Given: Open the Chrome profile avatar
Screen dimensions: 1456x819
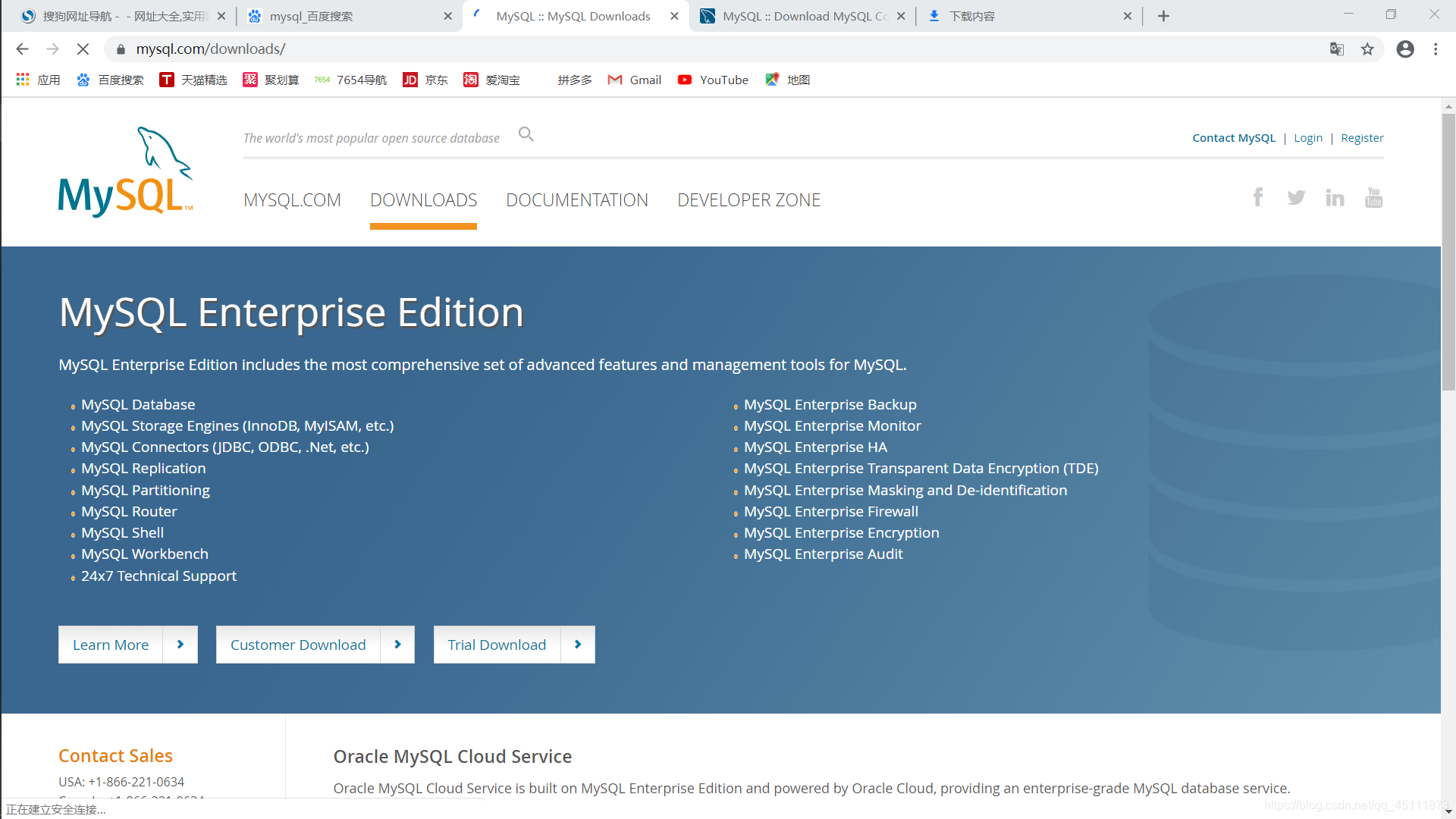Looking at the screenshot, I should click(x=1405, y=49).
